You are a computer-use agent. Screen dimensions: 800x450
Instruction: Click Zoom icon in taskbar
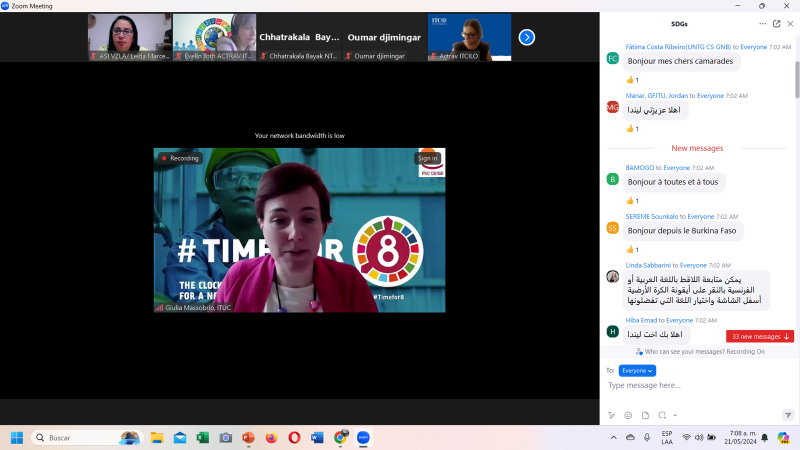pos(363,438)
